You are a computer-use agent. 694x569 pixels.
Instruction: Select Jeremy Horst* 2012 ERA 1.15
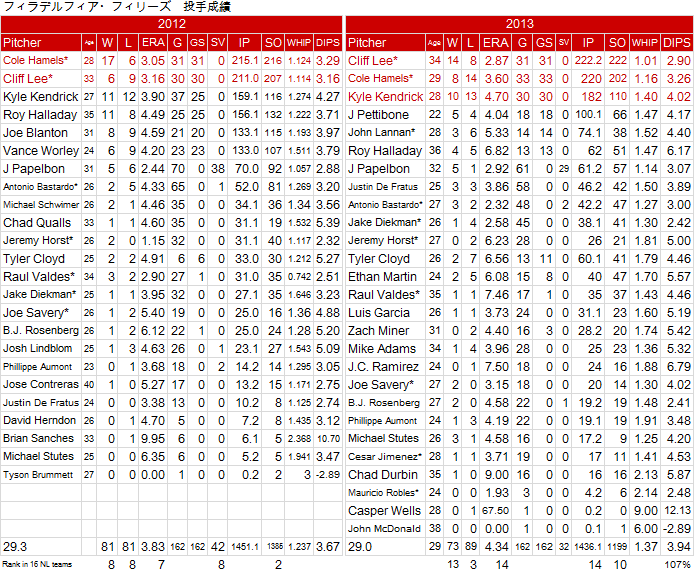coord(153,241)
